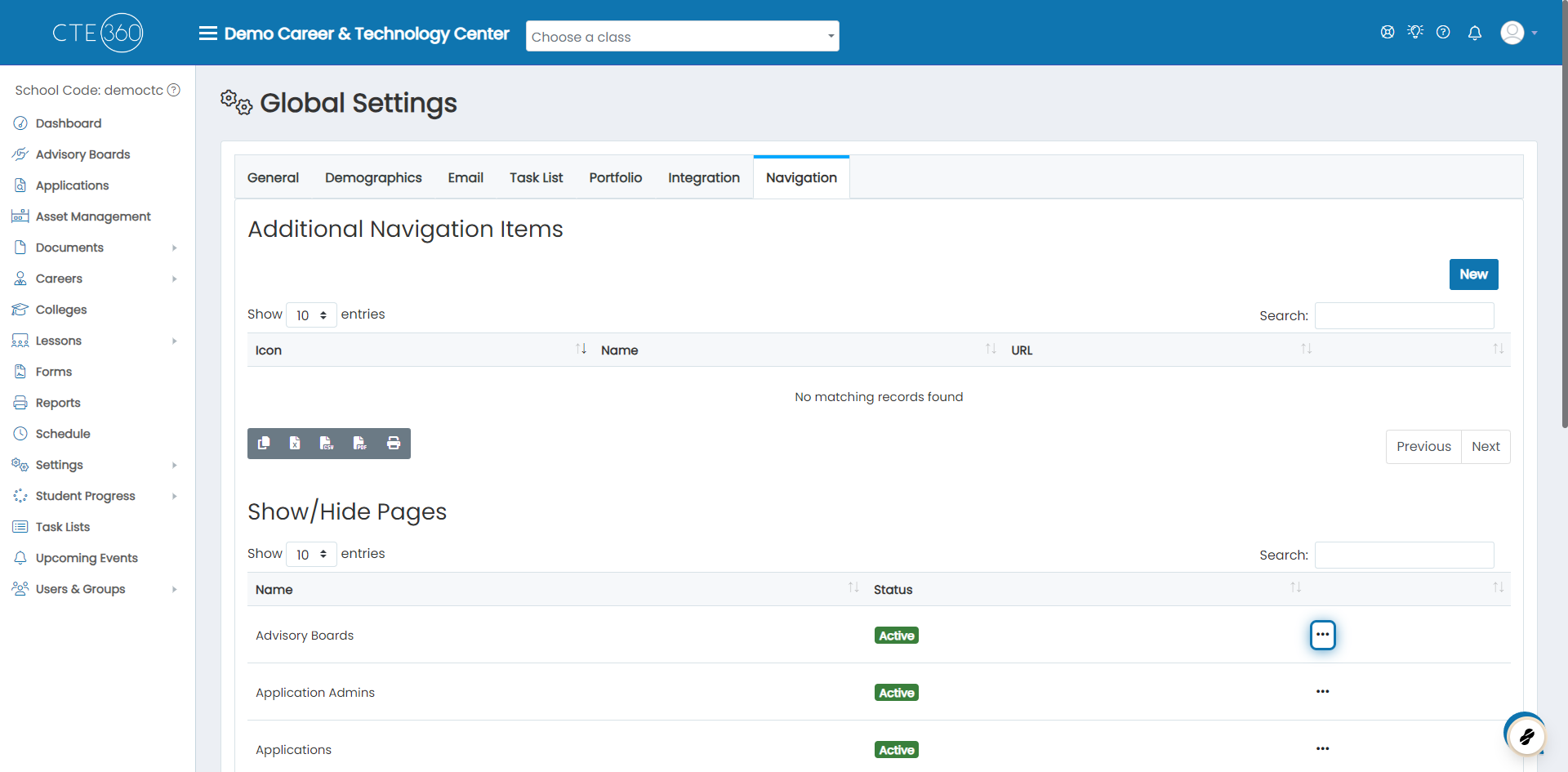Screen dimensions: 1568x772
Task: Toggle the hamburger sidebar menu
Action: coord(208,33)
